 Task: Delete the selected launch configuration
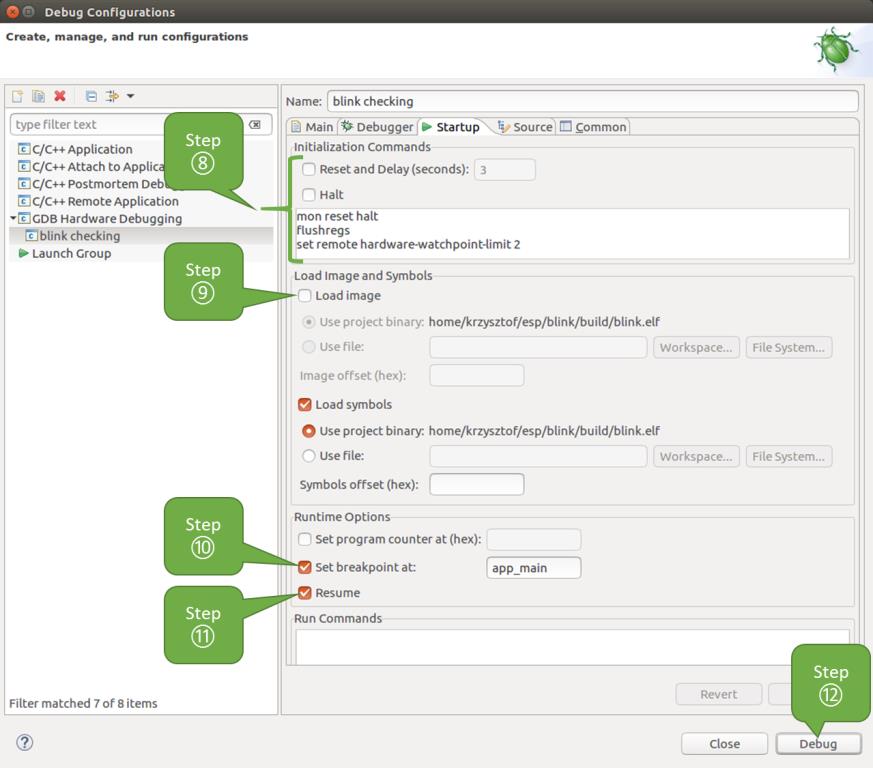coord(58,96)
